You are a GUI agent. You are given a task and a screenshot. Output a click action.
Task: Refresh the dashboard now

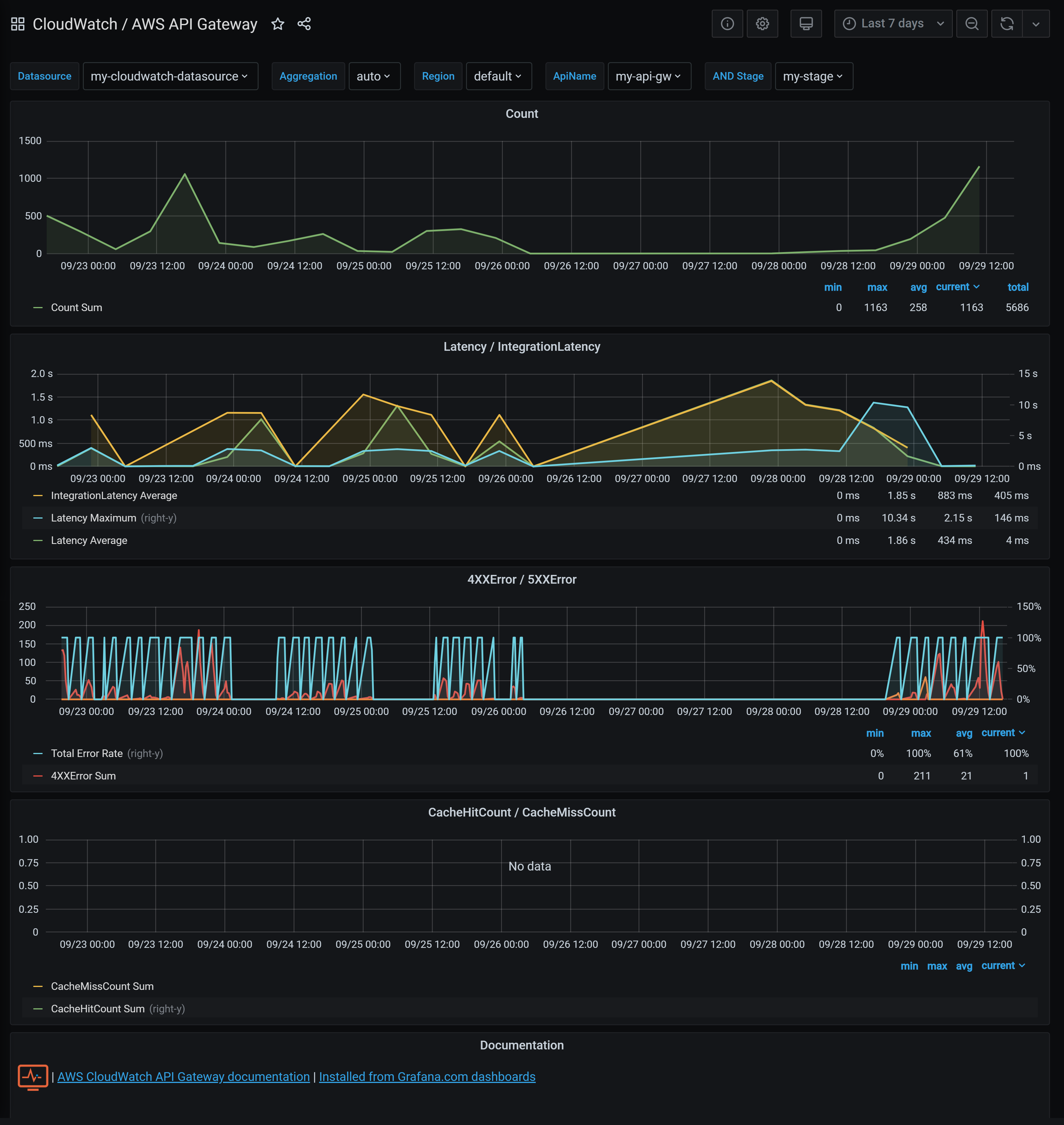(x=1006, y=24)
